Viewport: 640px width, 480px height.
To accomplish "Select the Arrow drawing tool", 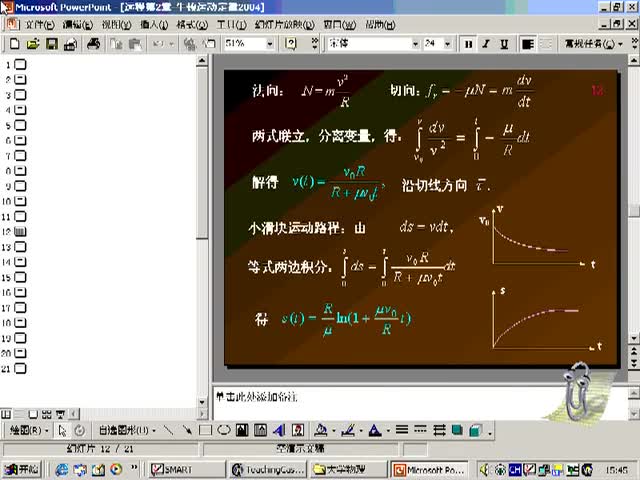I will click(x=187, y=430).
